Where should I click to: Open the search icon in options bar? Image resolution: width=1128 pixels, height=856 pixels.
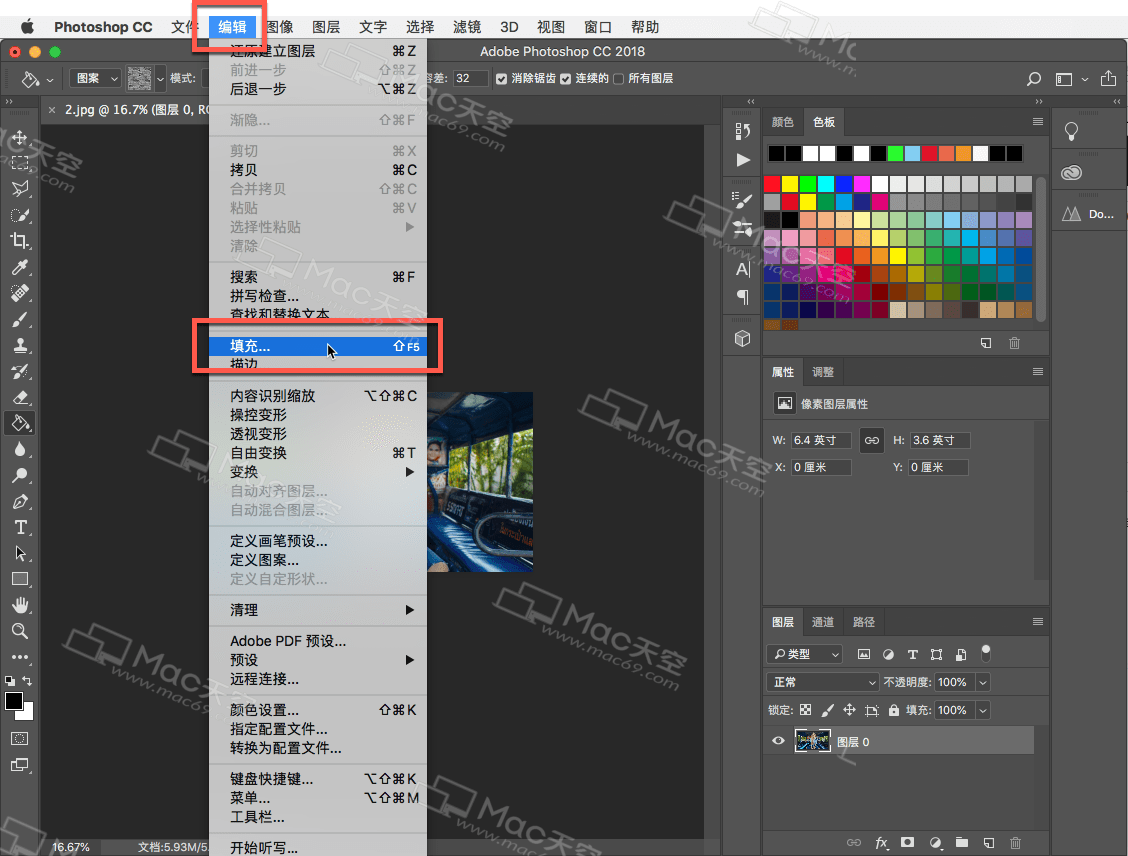pyautogui.click(x=1034, y=78)
